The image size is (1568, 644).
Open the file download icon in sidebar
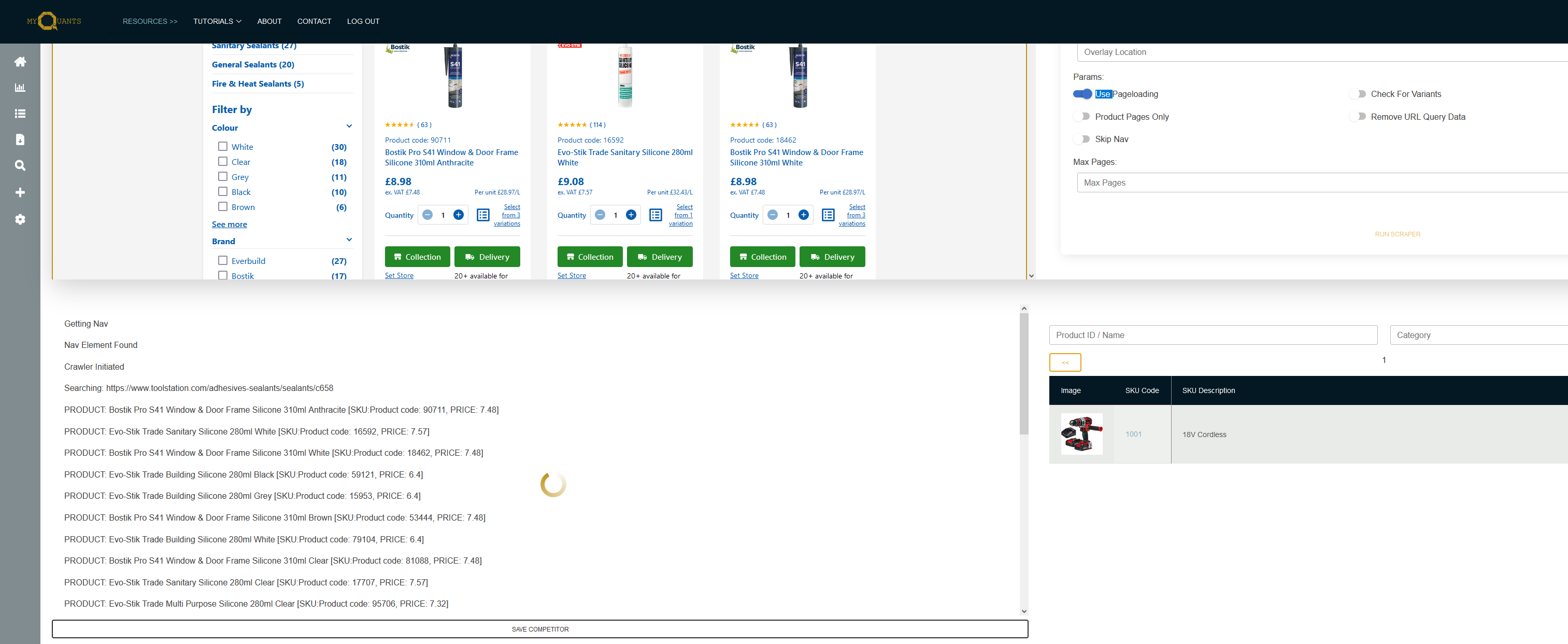pyautogui.click(x=20, y=139)
